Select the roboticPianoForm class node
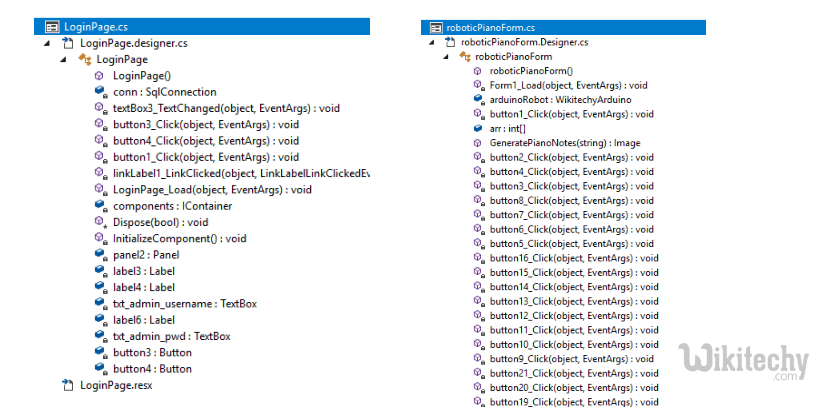Screen dimensions: 825x418 tap(514, 56)
